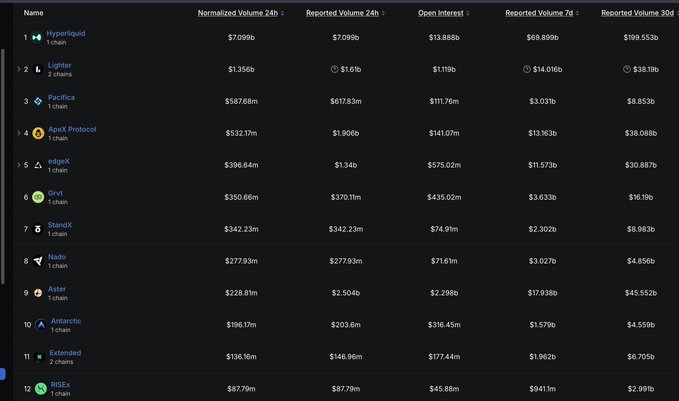Select RISEx's $941.1m 7d volume
The image size is (679, 401).
tap(542, 389)
